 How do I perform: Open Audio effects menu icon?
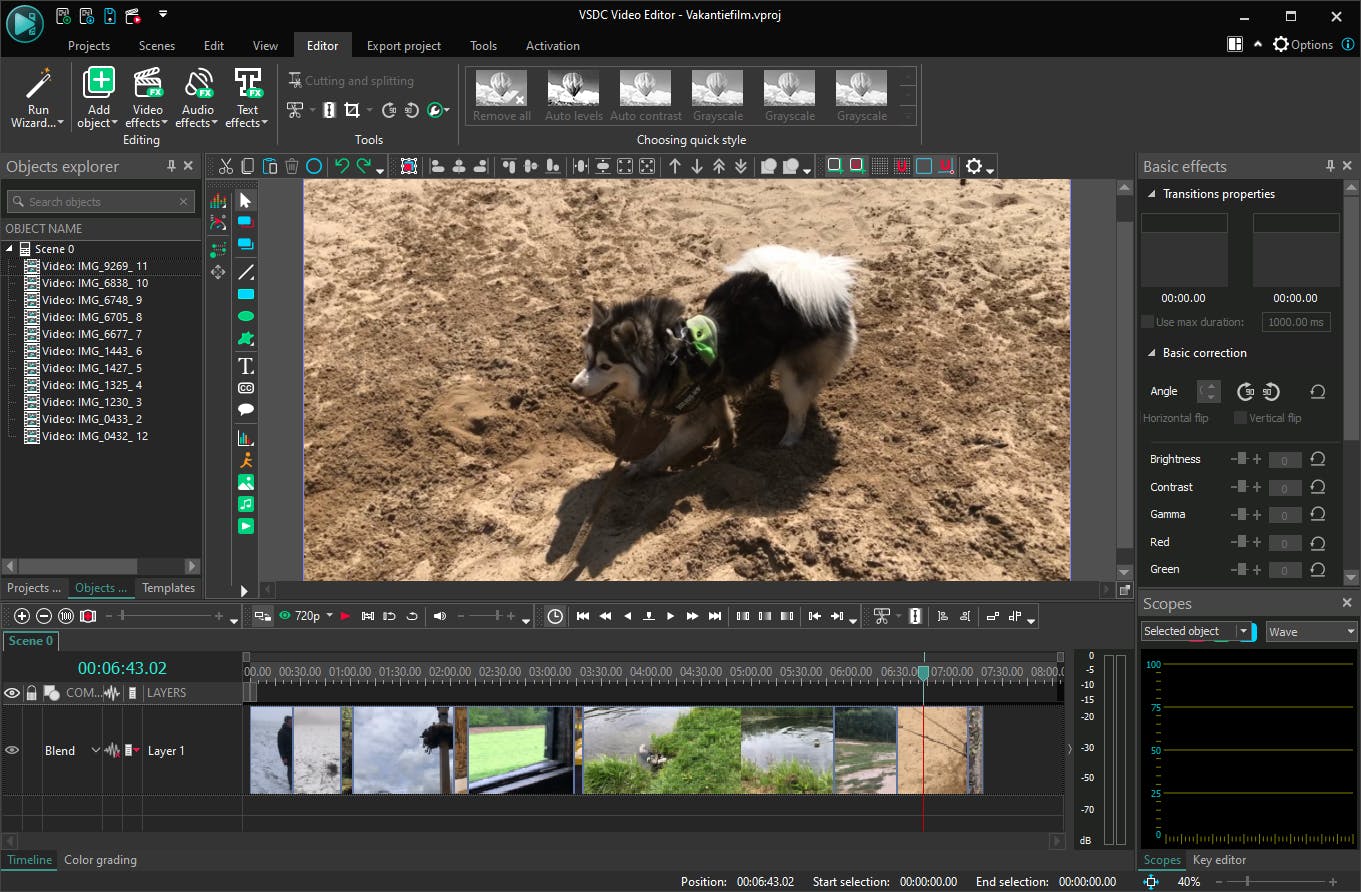[198, 84]
